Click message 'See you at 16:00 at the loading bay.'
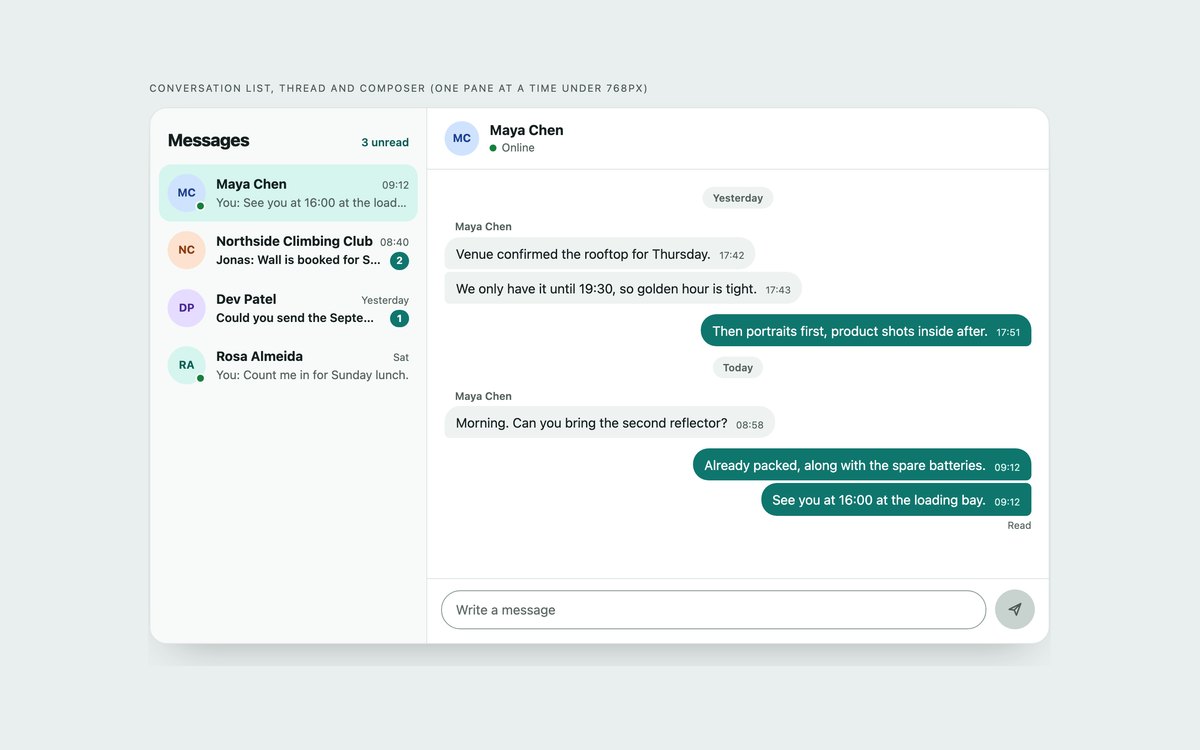Viewport: 1200px width, 750px height. tap(896, 500)
